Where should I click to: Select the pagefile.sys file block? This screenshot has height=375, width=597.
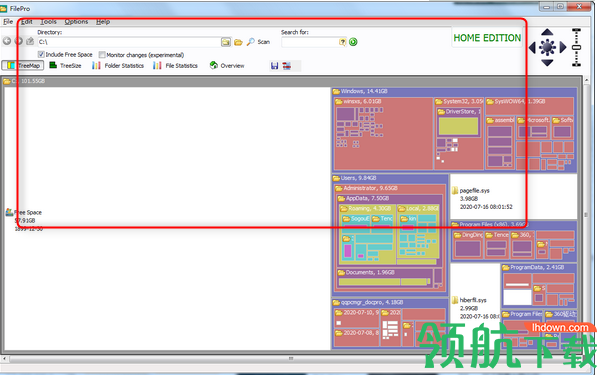(513, 196)
